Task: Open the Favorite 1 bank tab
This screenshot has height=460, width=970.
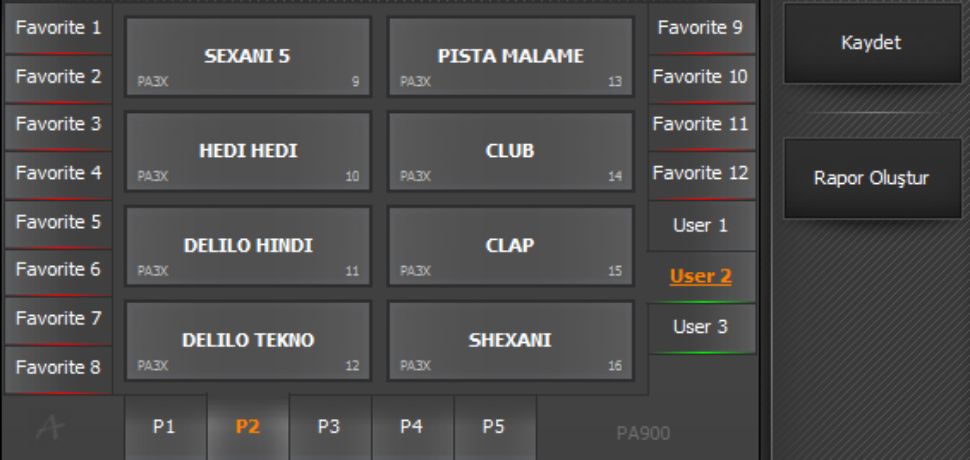Action: click(x=55, y=27)
